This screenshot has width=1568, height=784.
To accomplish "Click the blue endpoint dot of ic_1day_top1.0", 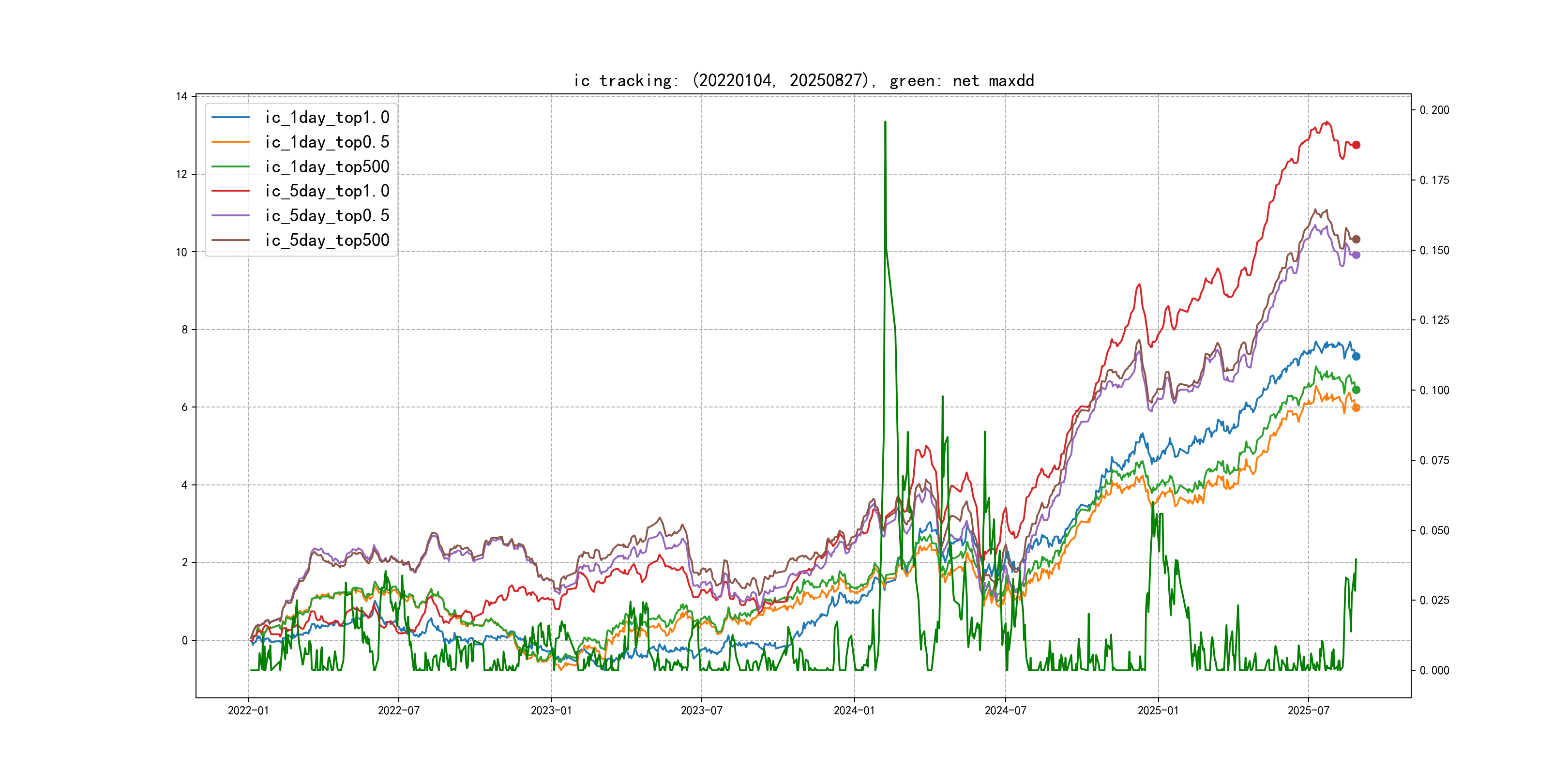I will (x=1356, y=357).
